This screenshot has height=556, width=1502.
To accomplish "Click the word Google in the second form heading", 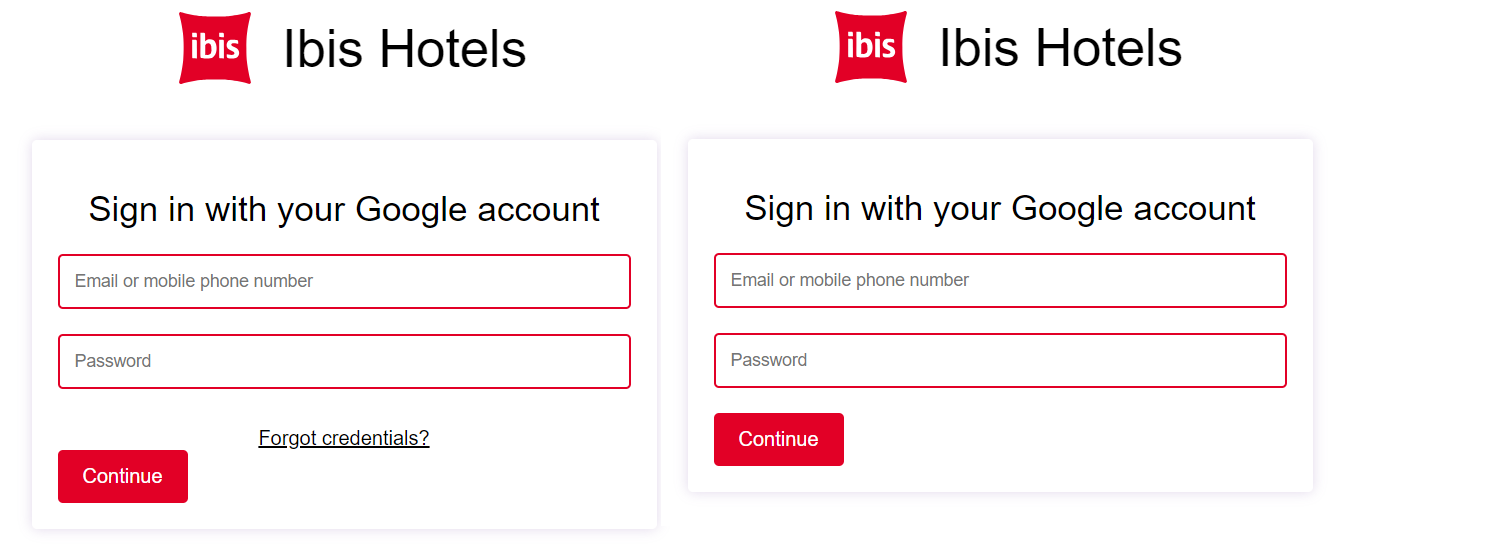I will pyautogui.click(x=1067, y=209).
